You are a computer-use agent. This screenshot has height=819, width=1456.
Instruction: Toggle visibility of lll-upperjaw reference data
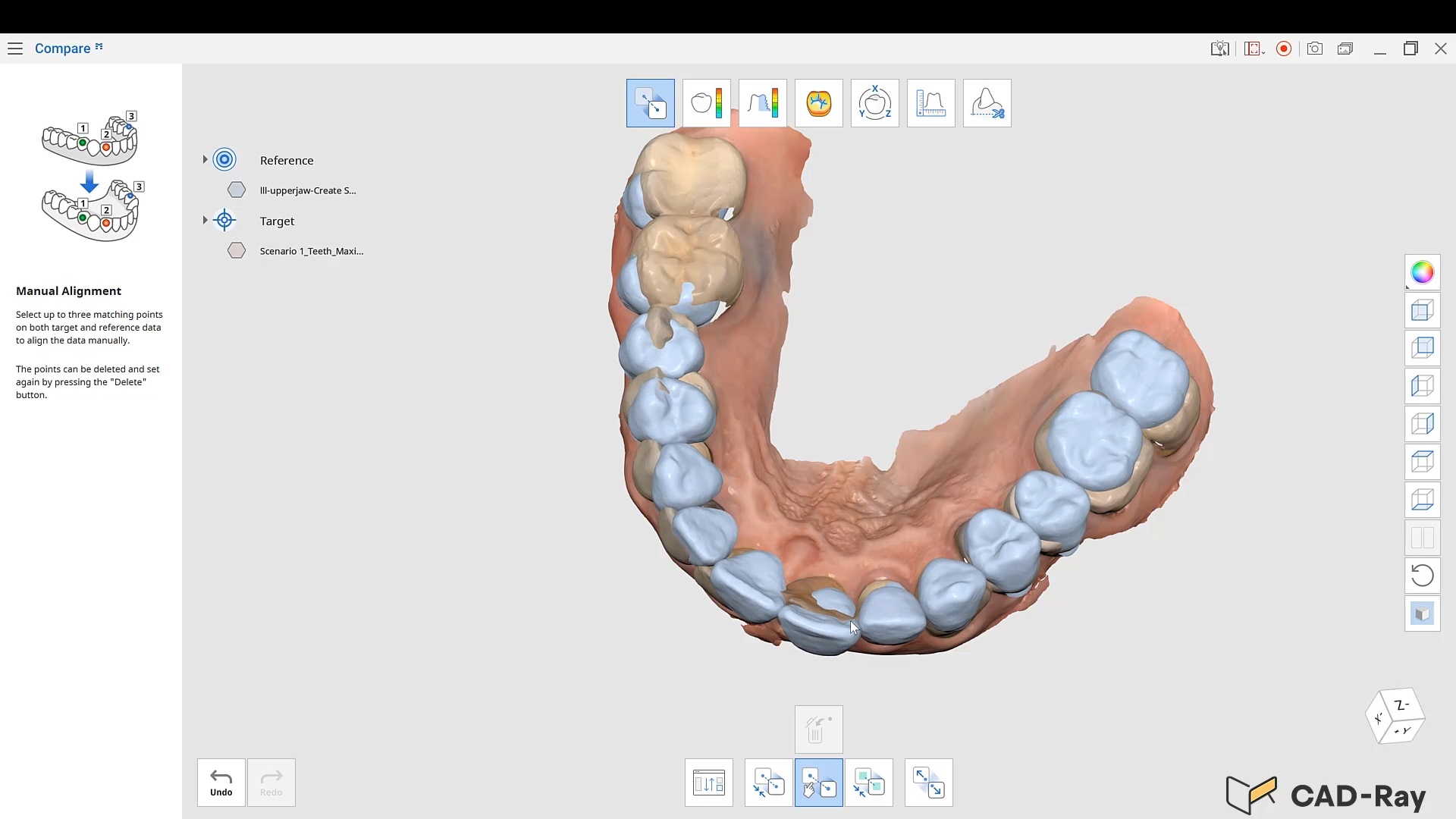237,190
